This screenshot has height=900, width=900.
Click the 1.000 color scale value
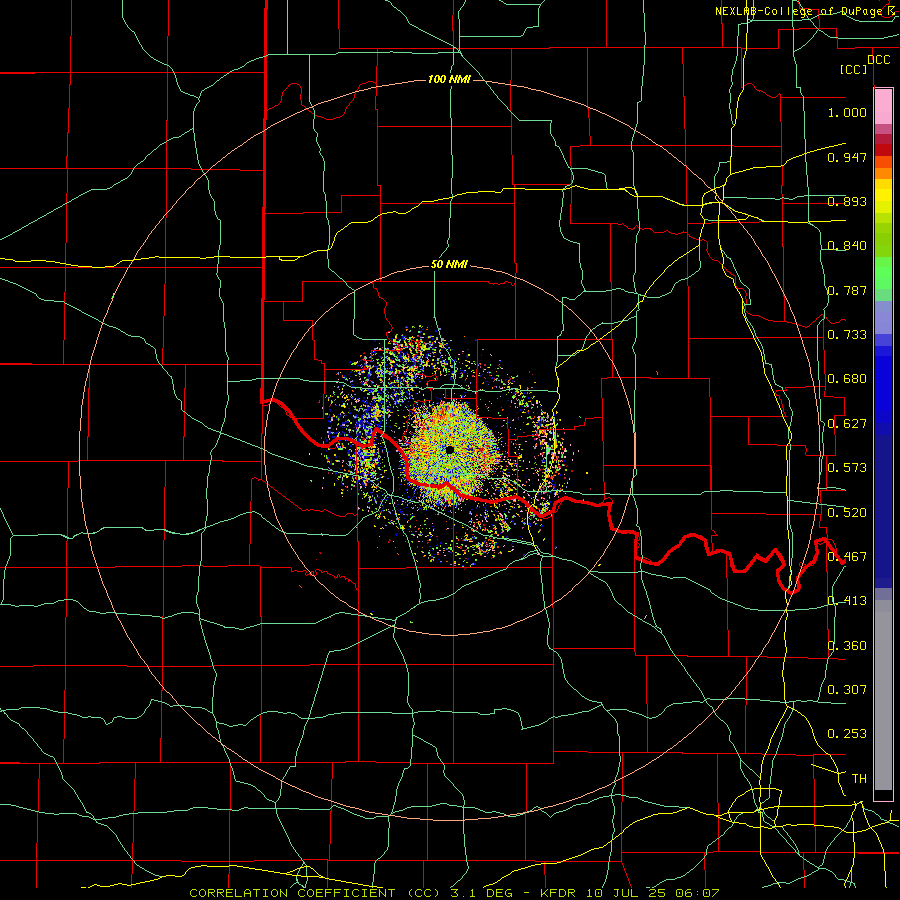click(847, 112)
